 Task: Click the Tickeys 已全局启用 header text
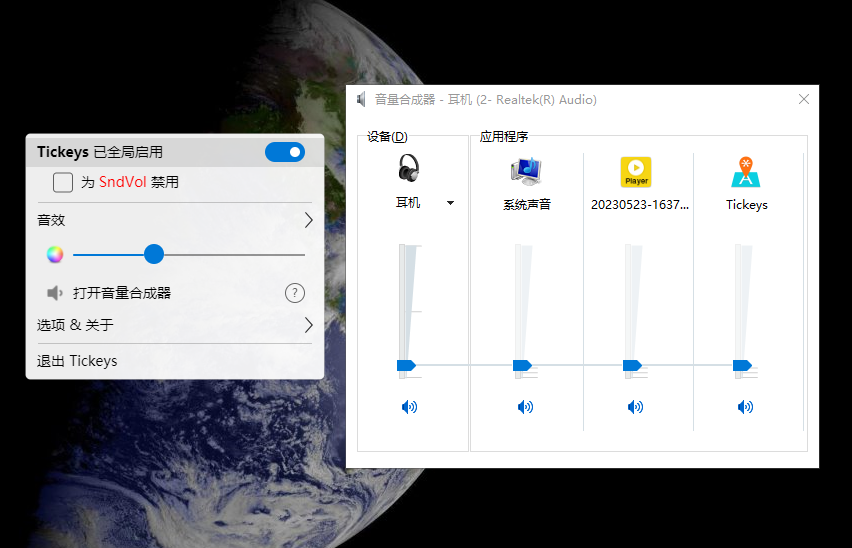(100, 152)
